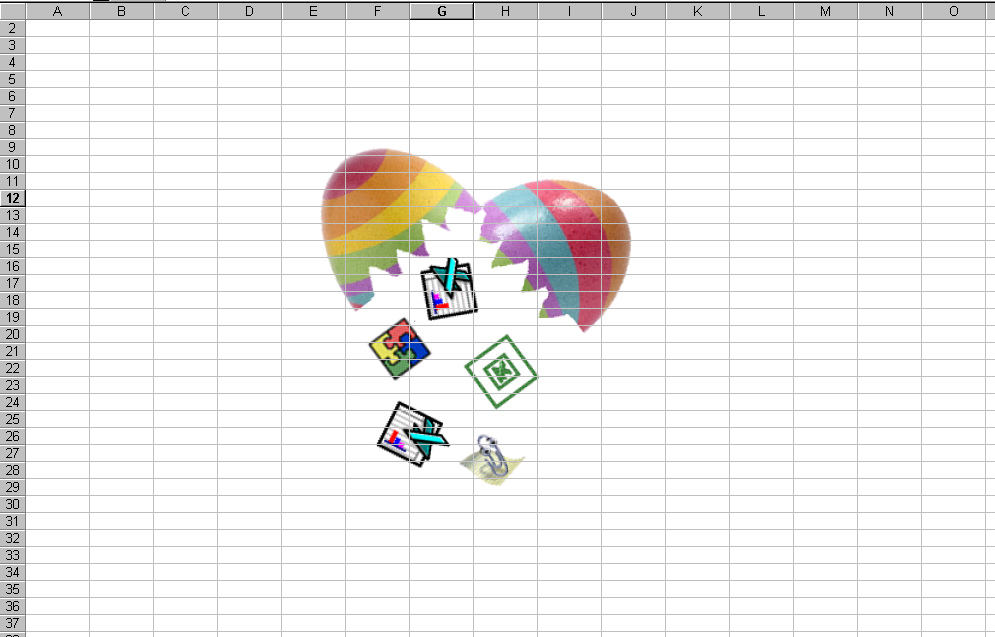Select column J header
The image size is (995, 637).
[634, 11]
